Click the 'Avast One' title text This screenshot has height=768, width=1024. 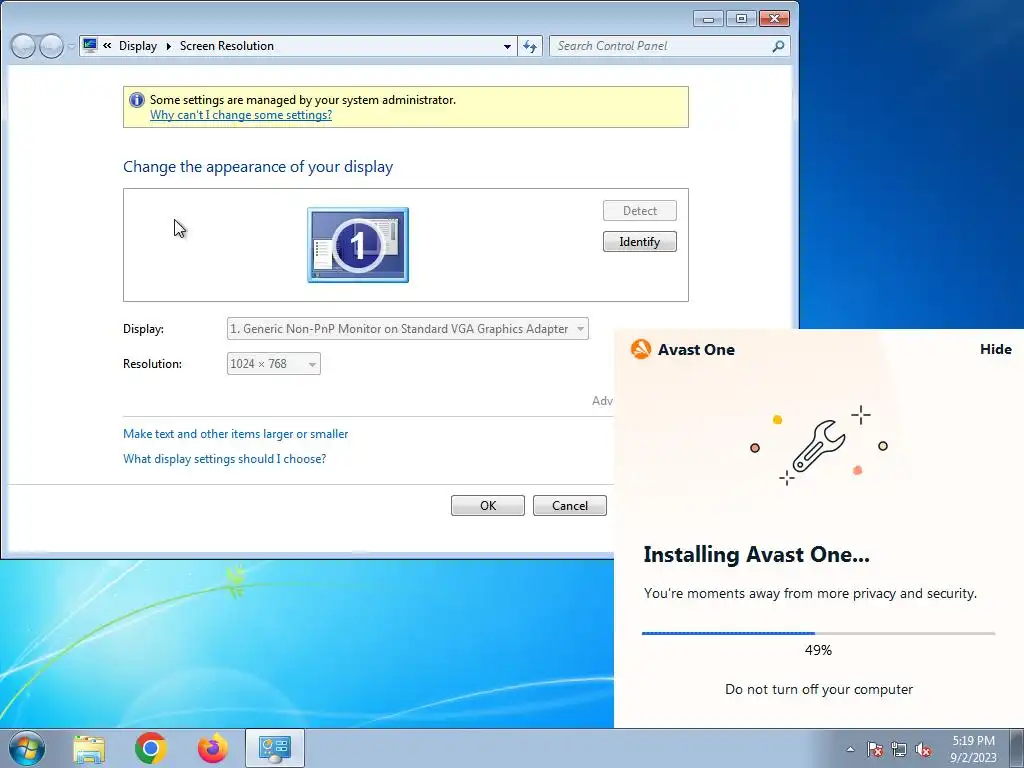[x=696, y=349]
